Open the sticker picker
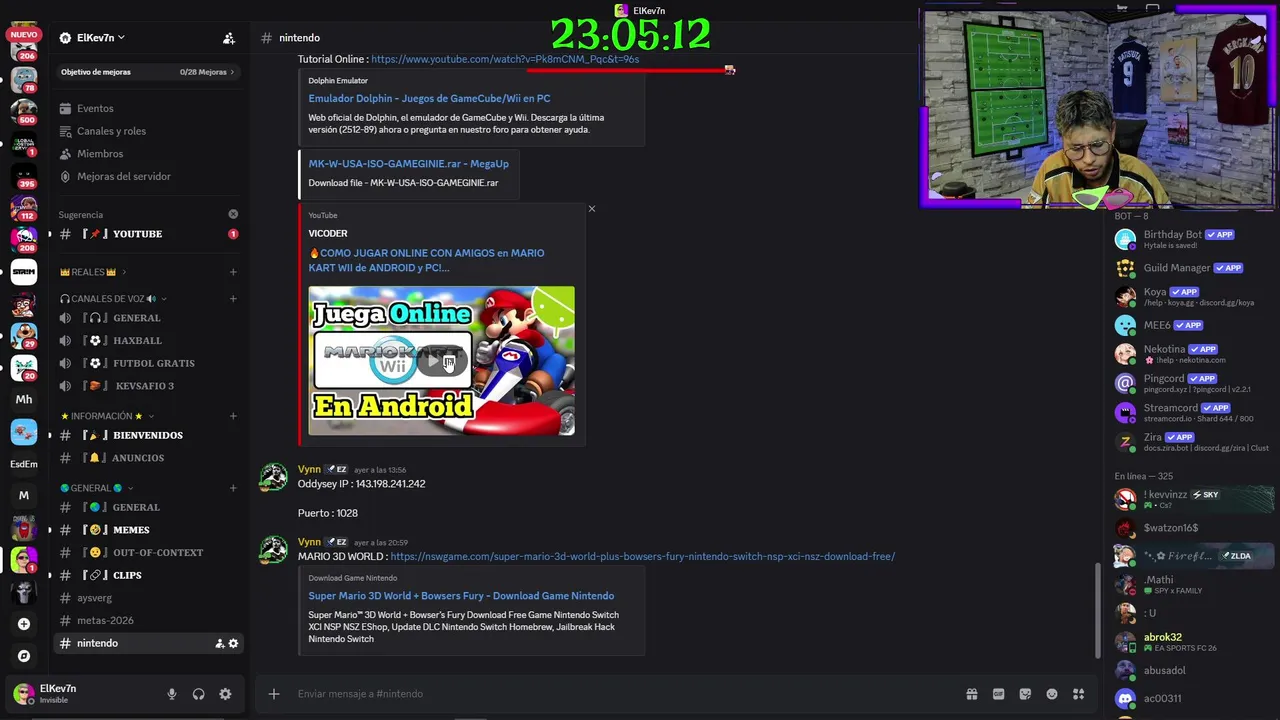Image resolution: width=1280 pixels, height=720 pixels. (1025, 694)
